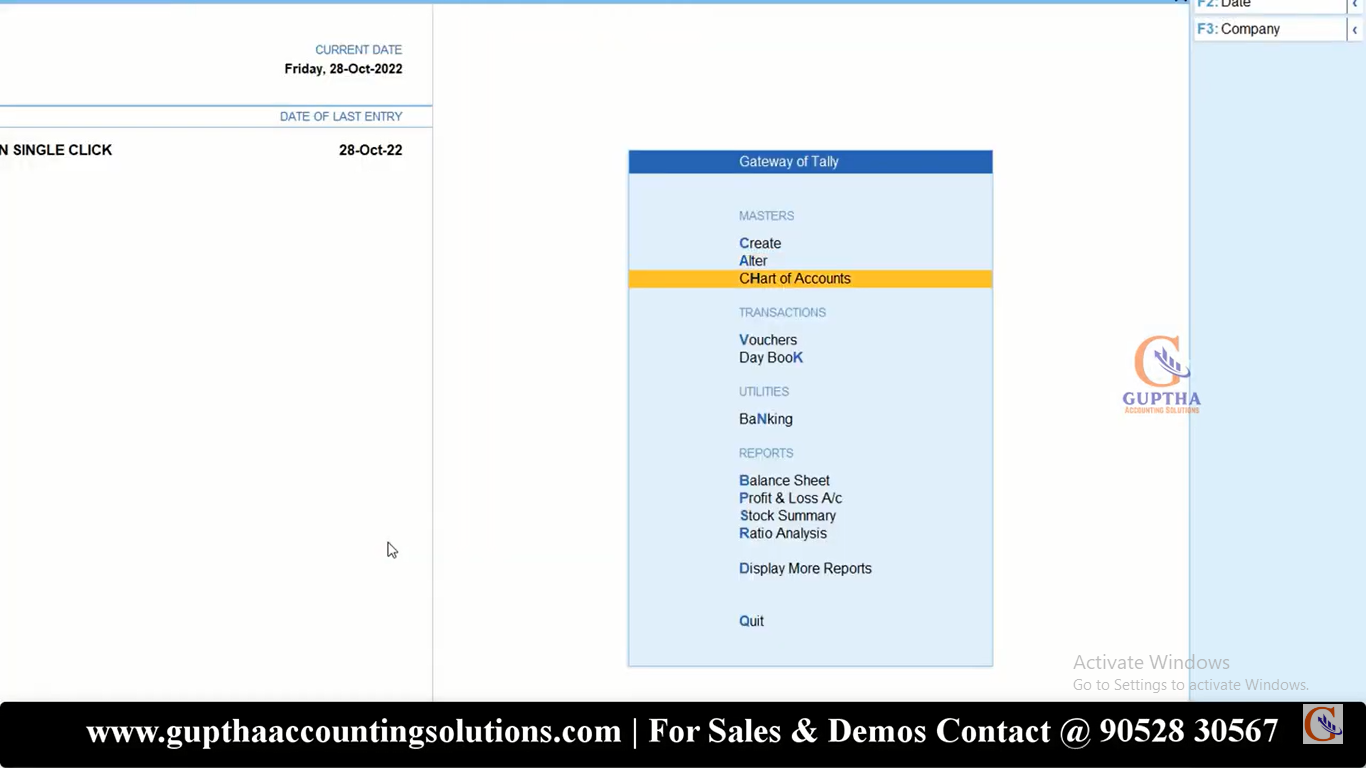Open Stock Summary report
Viewport: 1366px width, 768px height.
point(787,516)
